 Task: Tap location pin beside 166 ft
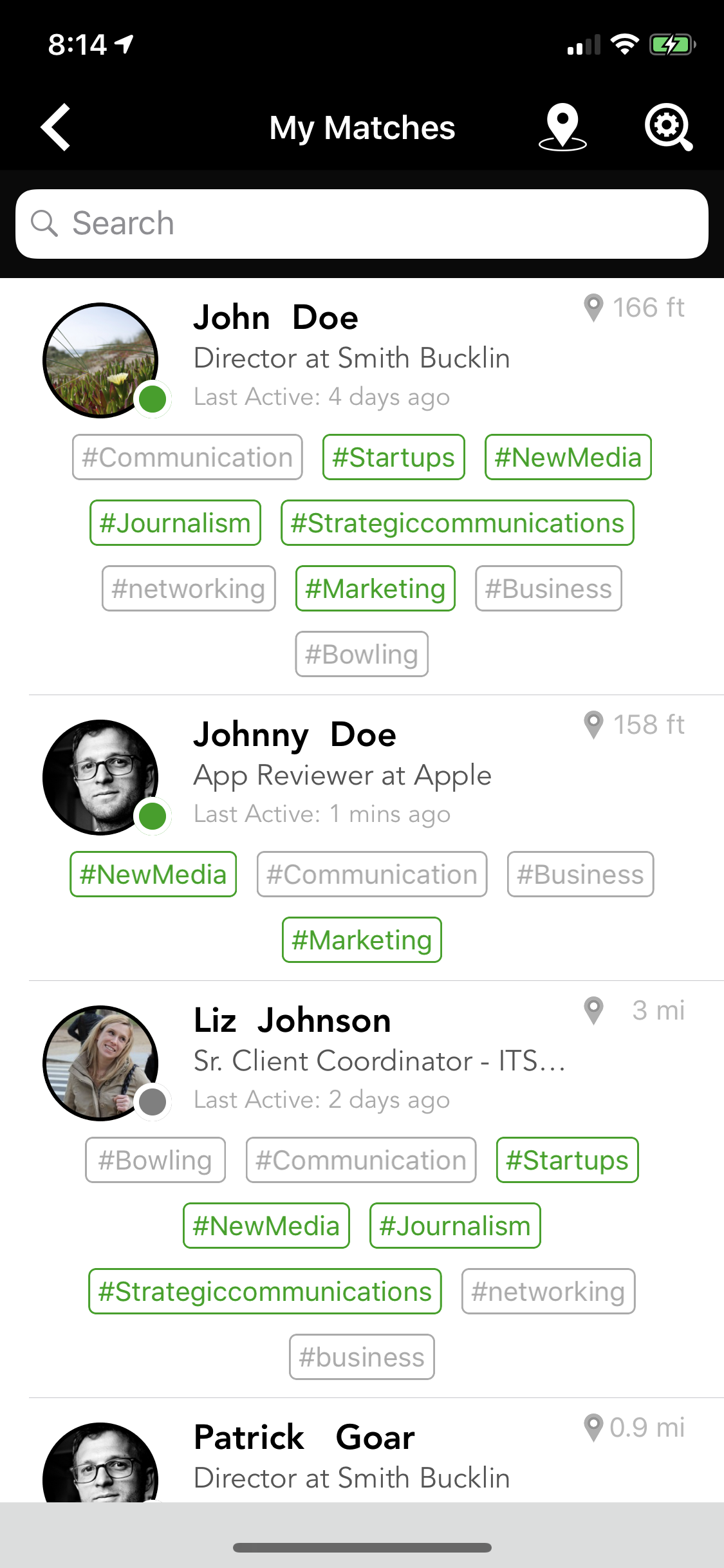point(593,308)
